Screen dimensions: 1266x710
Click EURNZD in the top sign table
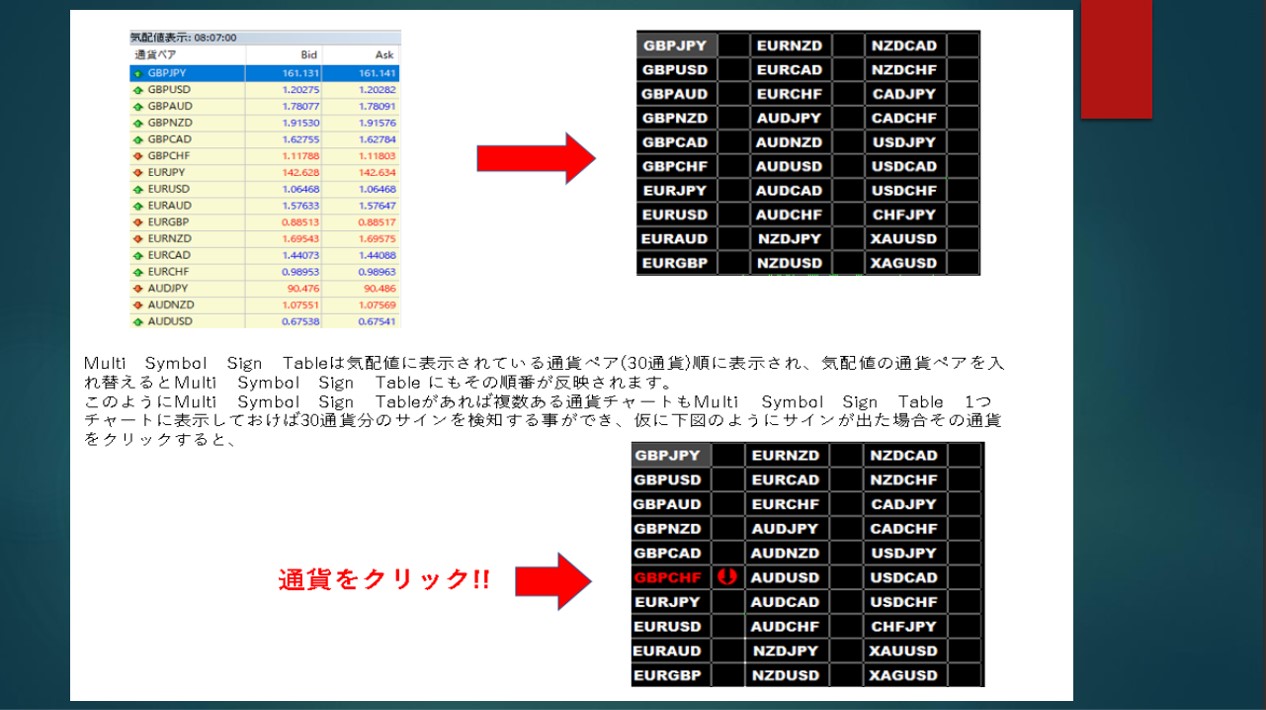pyautogui.click(x=790, y=45)
